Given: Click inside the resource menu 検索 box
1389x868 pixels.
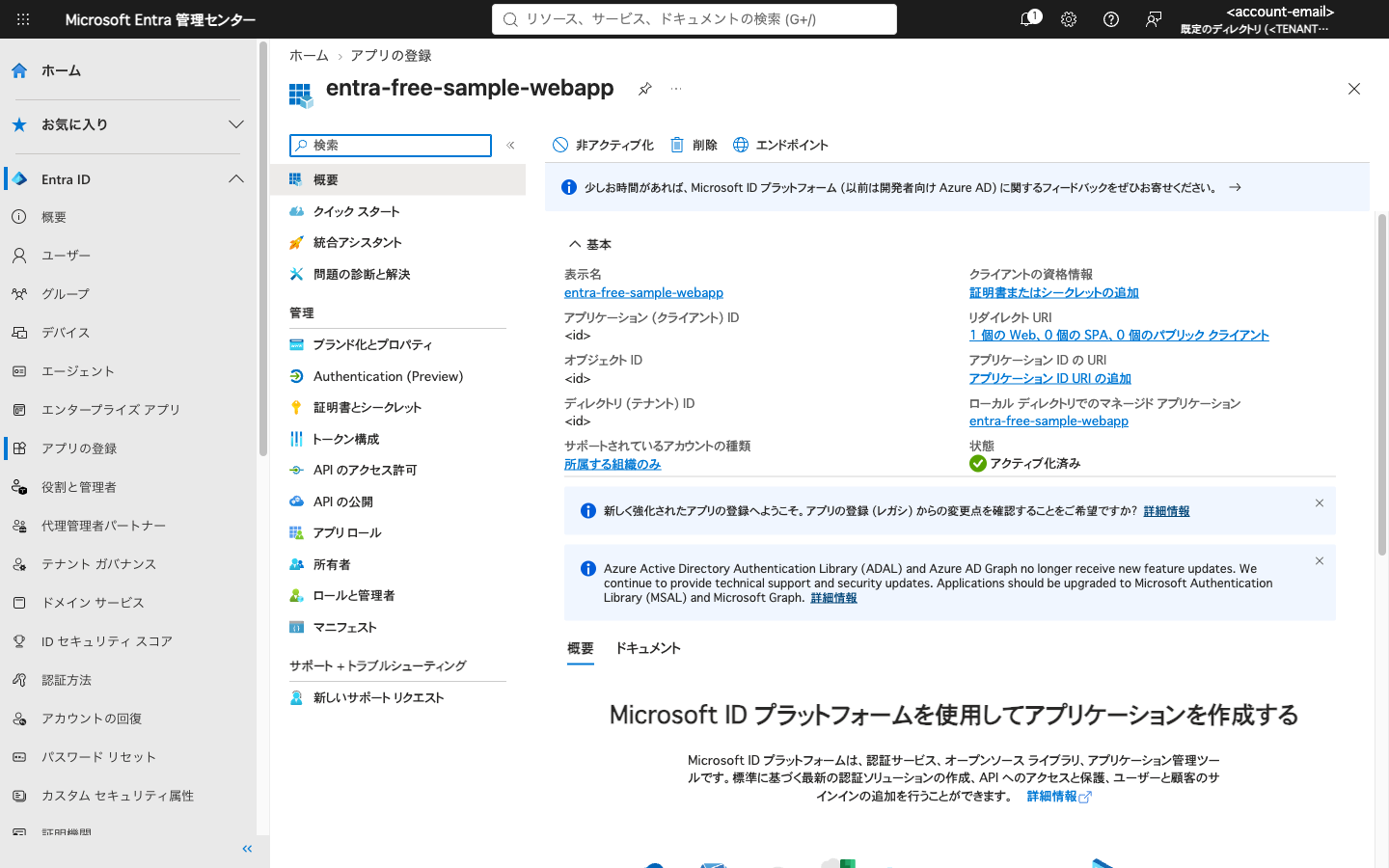Looking at the screenshot, I should [x=391, y=145].
